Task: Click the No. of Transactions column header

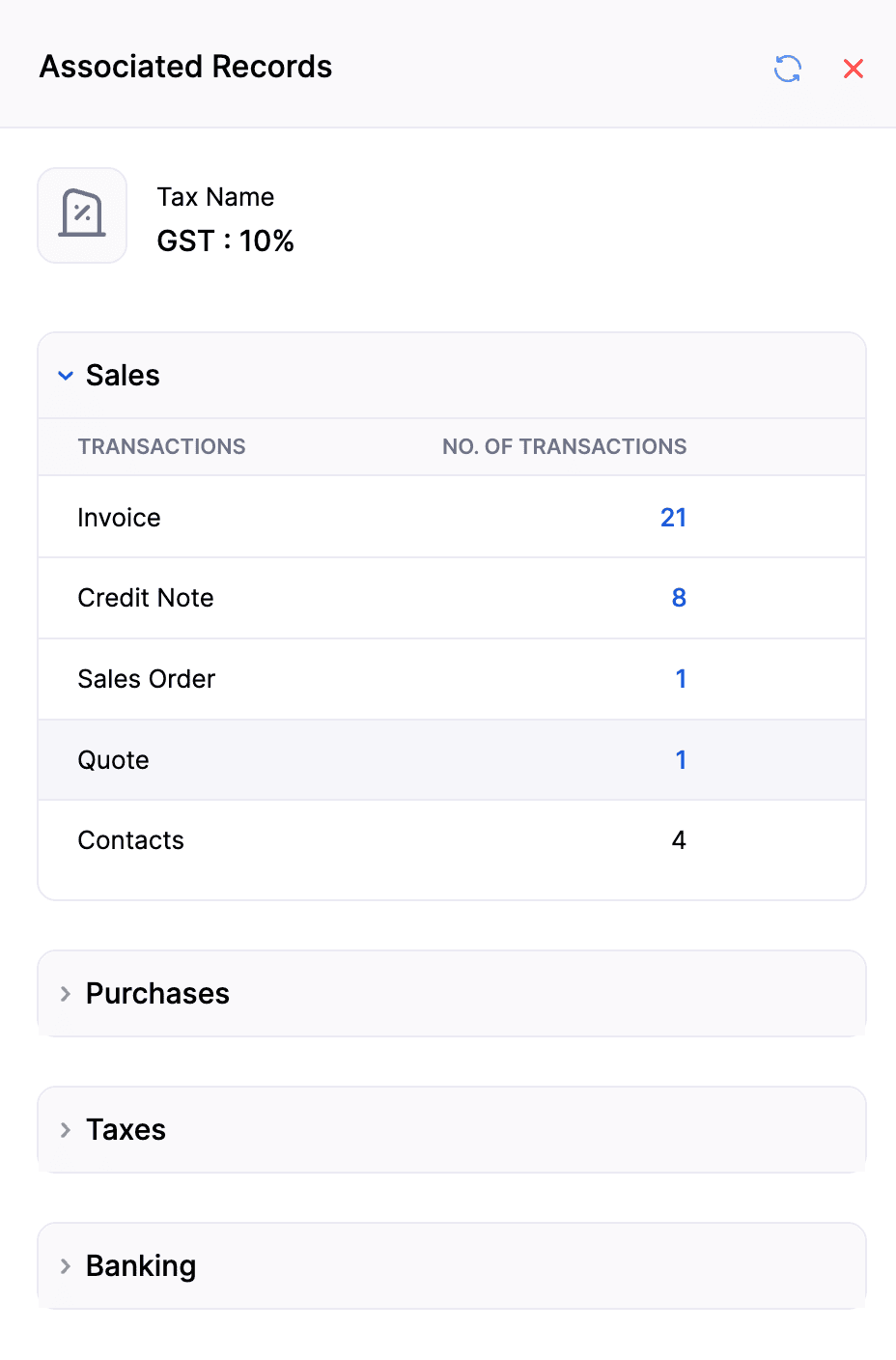Action: tap(565, 446)
